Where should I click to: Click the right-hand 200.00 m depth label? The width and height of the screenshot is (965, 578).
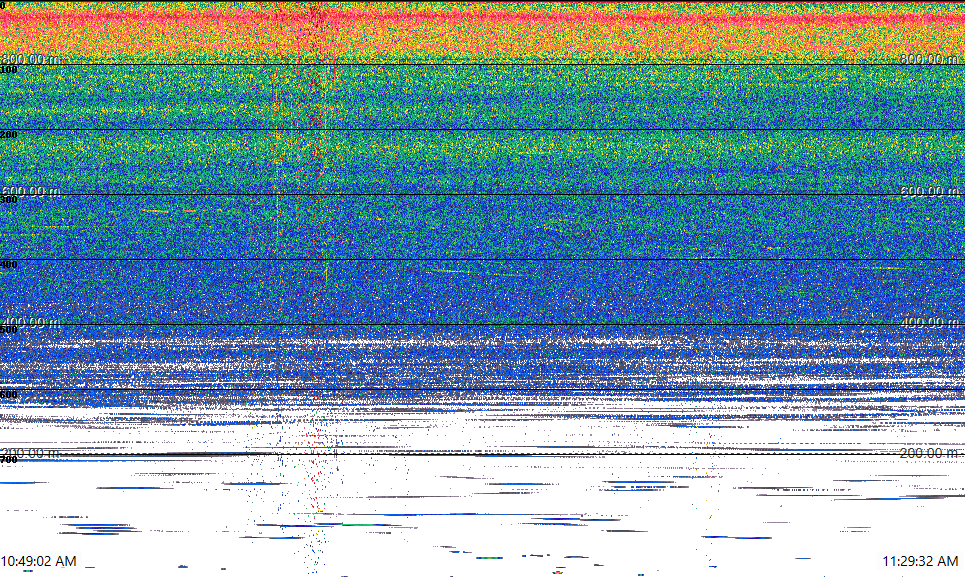coord(929,454)
